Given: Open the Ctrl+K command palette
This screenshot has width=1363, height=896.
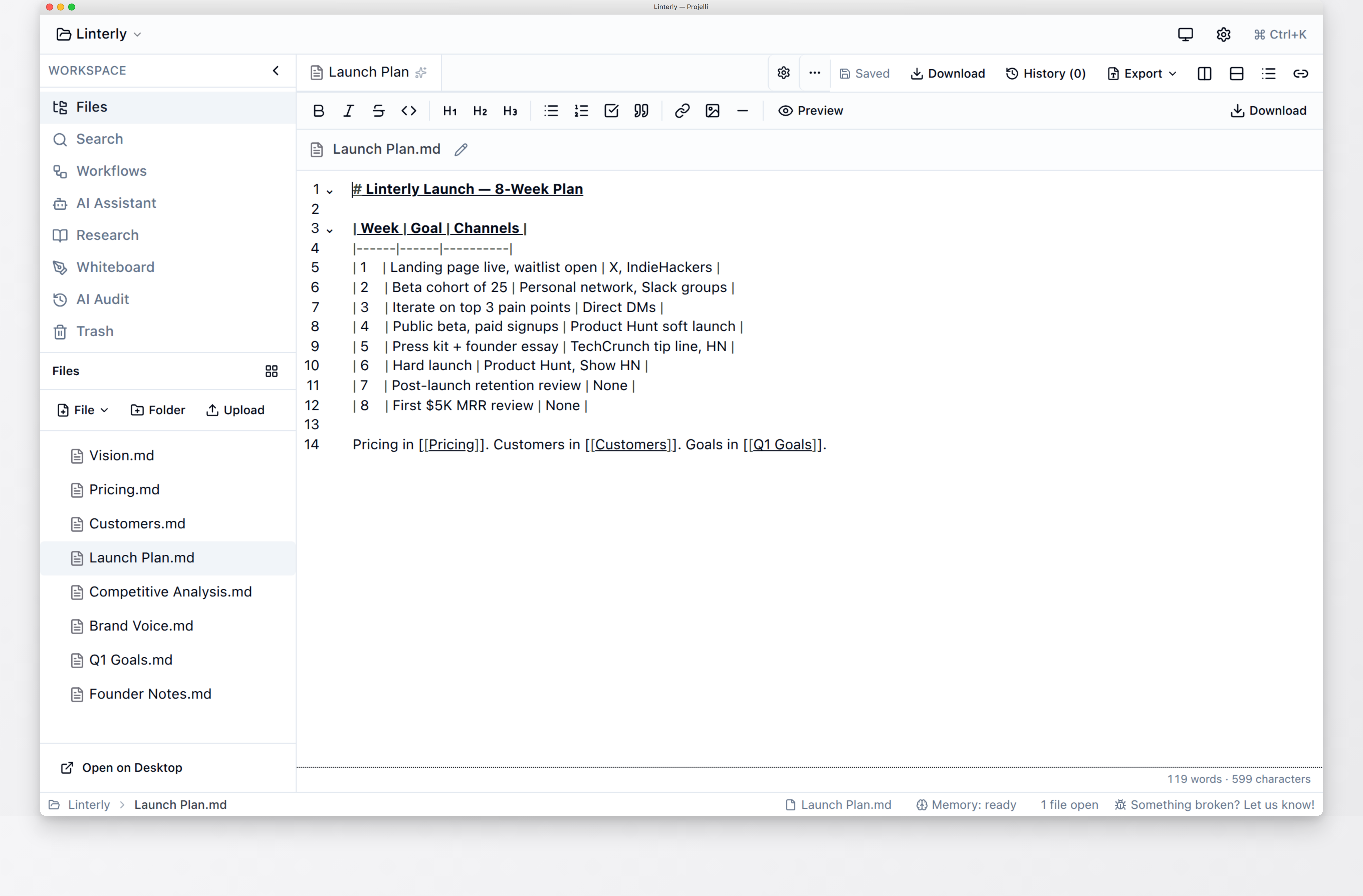Looking at the screenshot, I should point(1280,34).
